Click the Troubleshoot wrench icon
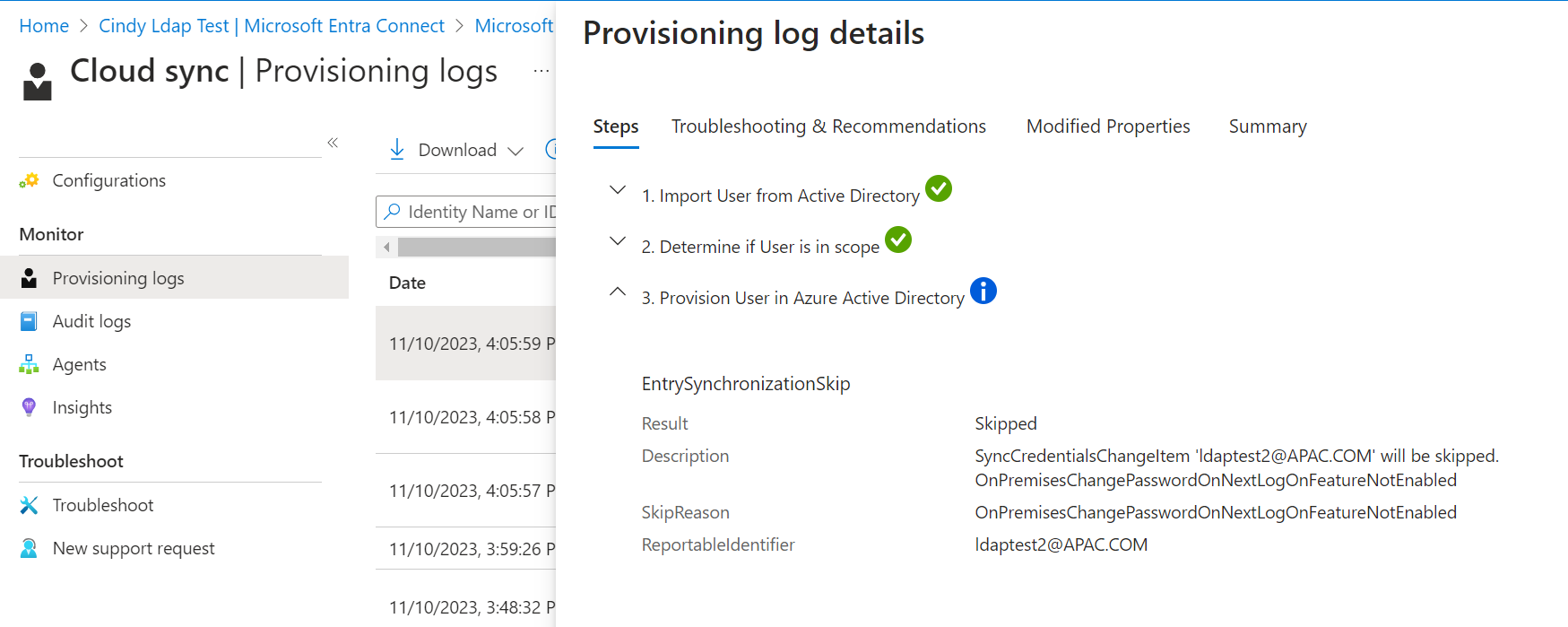1568x627 pixels. click(x=29, y=505)
